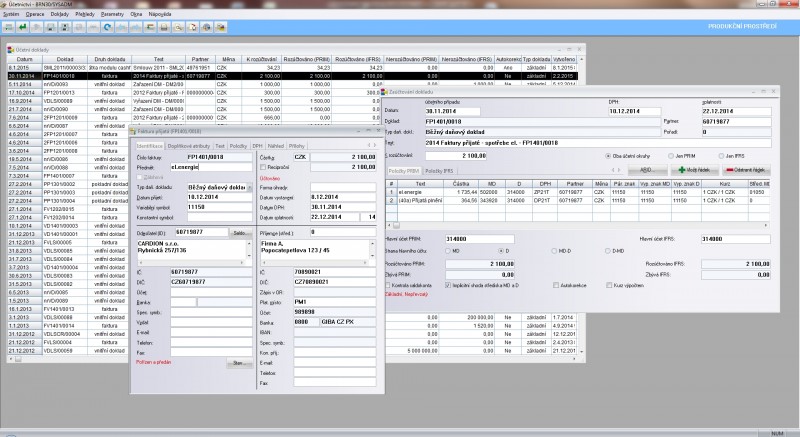Screen dimensions: 800x437
Task: Open the Typ daň. dokladu dropdown
Action: tap(249, 187)
